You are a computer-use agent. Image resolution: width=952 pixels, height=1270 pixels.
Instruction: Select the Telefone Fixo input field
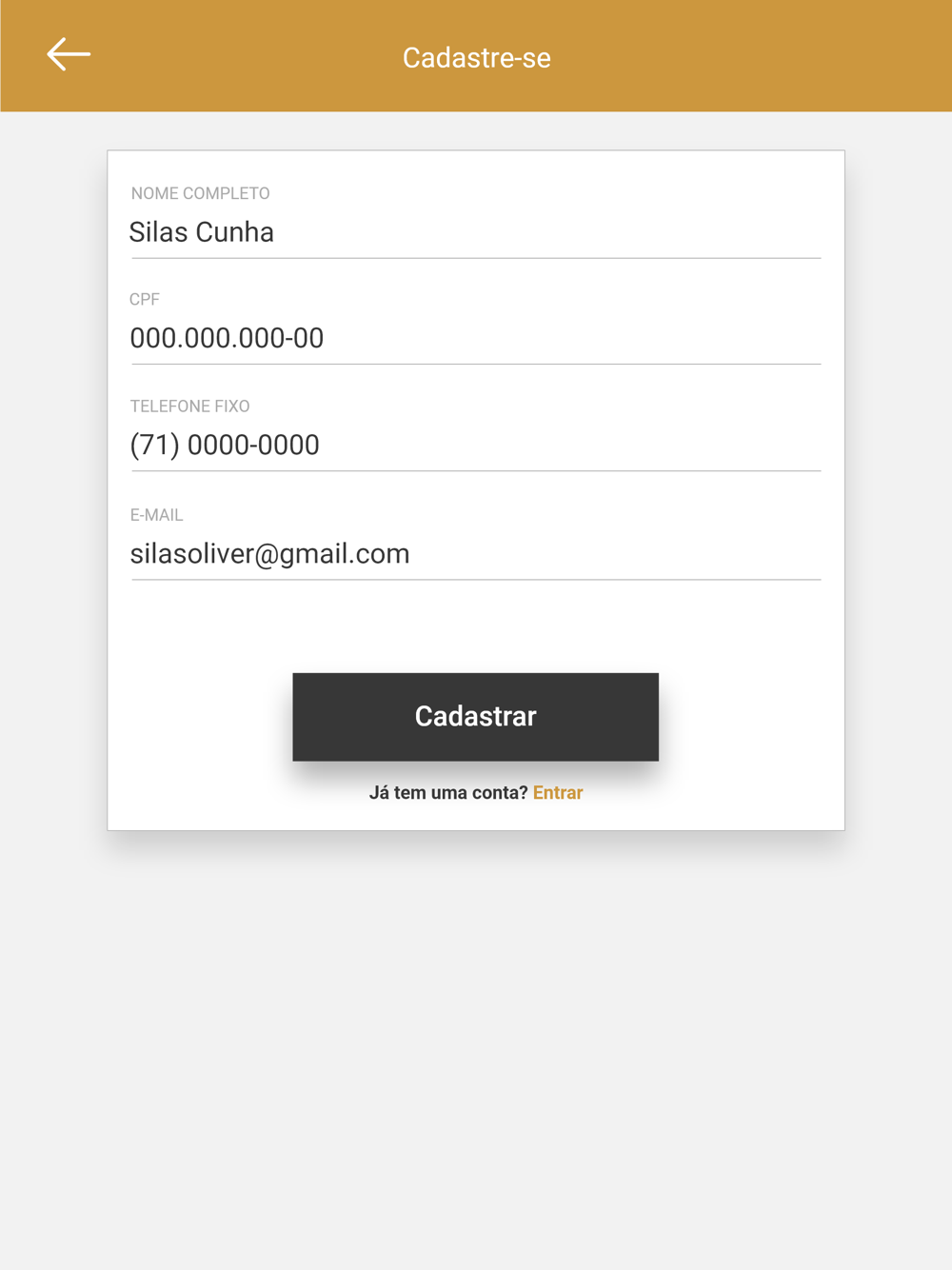[475, 445]
